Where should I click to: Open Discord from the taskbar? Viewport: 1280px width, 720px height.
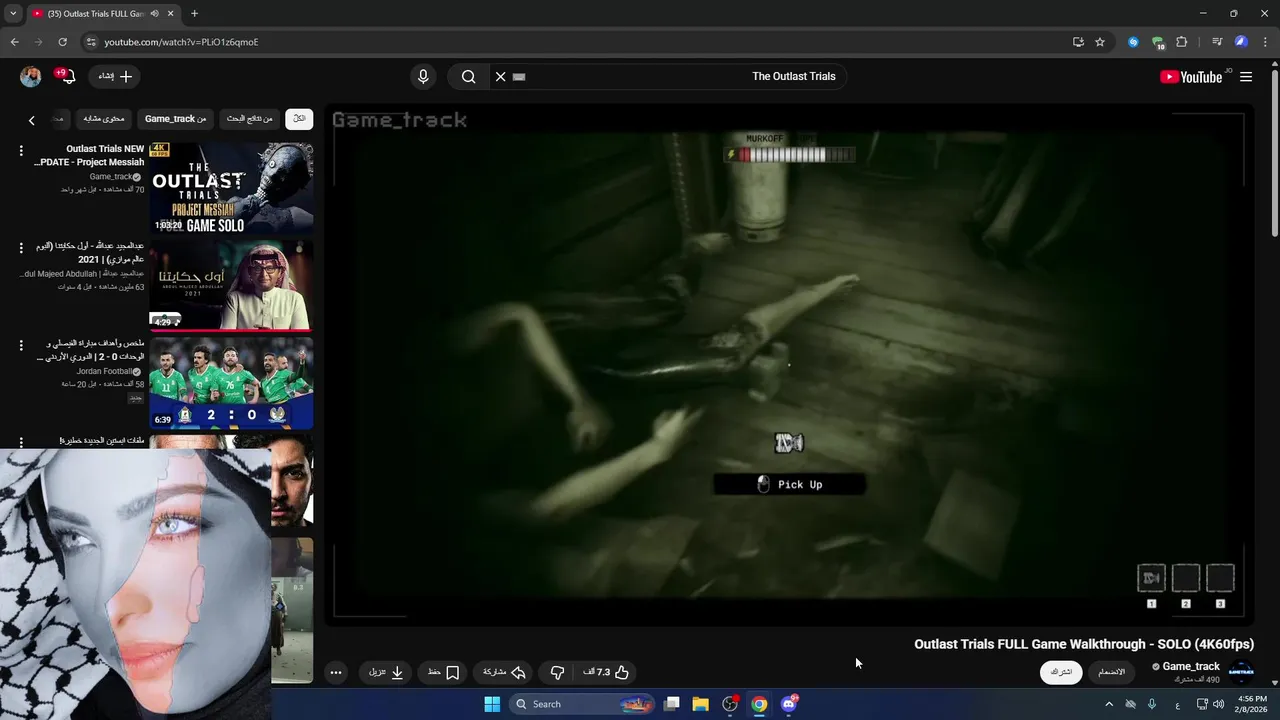(789, 704)
